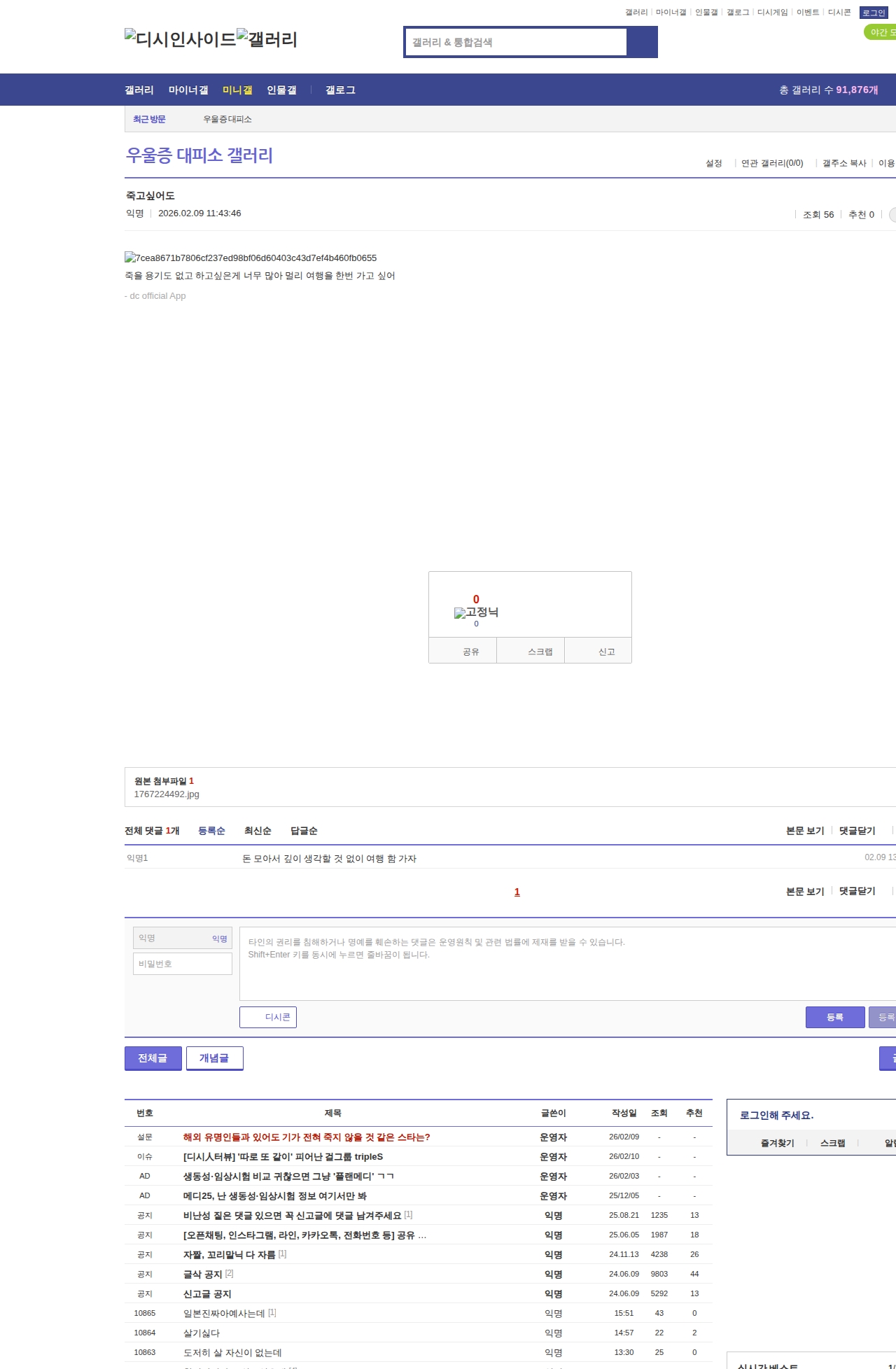This screenshot has height=1369, width=896.
Task: Click the 디시인사이드 logo image
Action: coord(180,39)
